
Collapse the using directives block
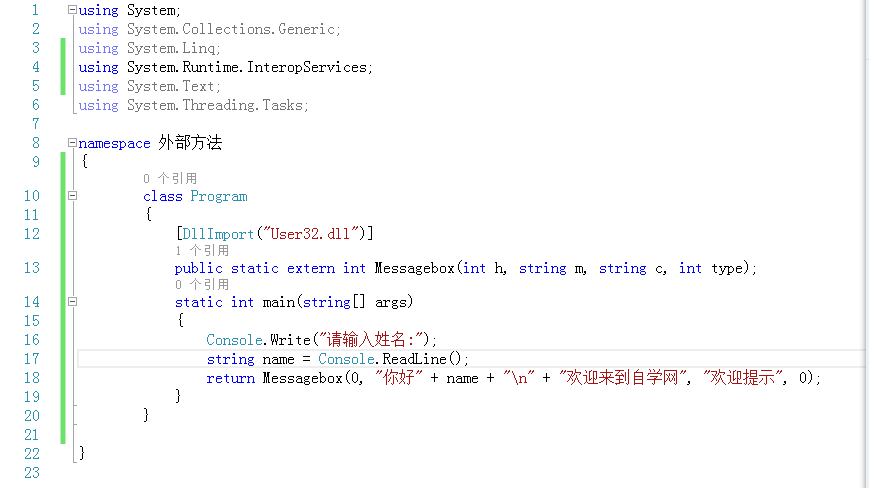coord(72,10)
